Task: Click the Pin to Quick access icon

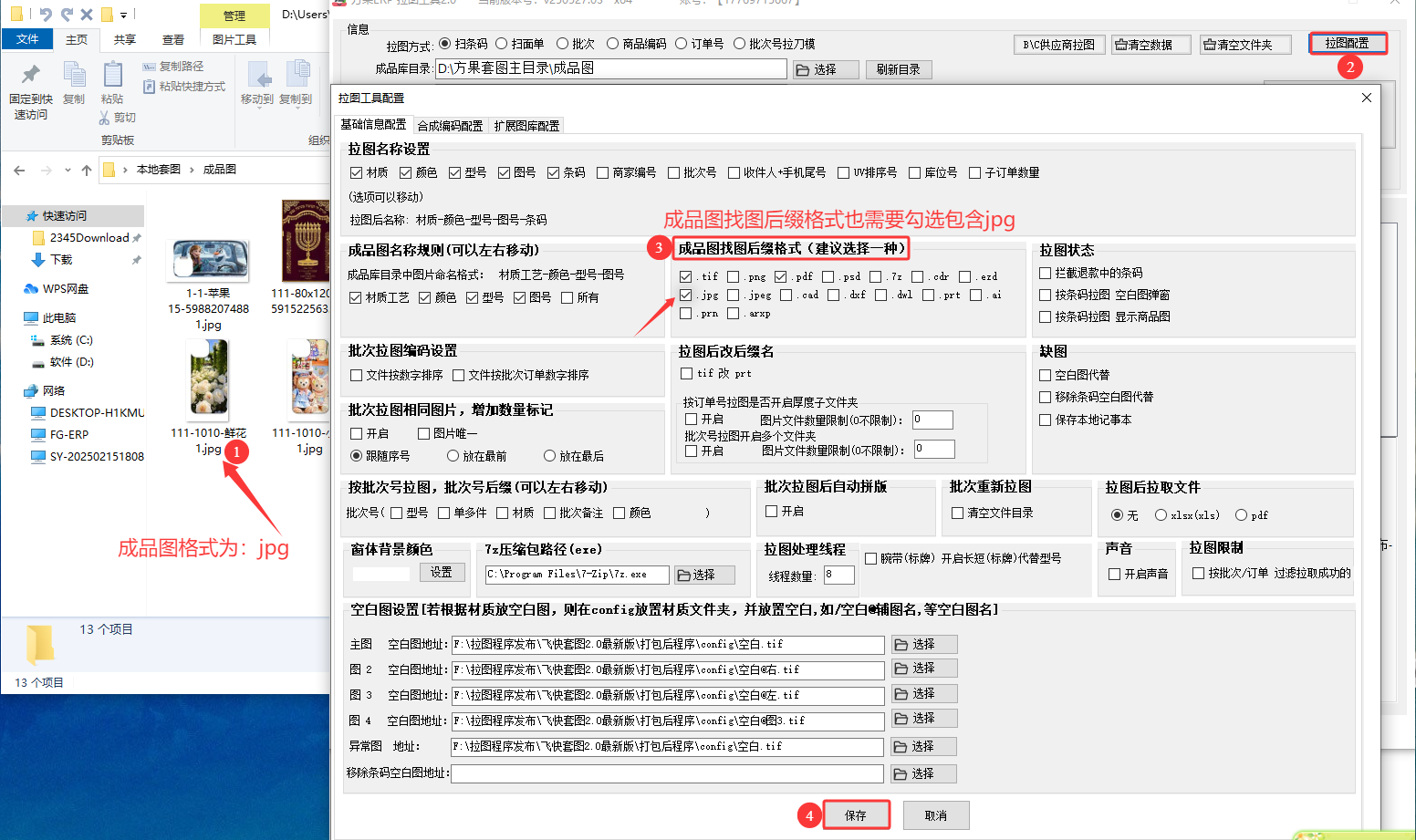Action: pyautogui.click(x=31, y=74)
